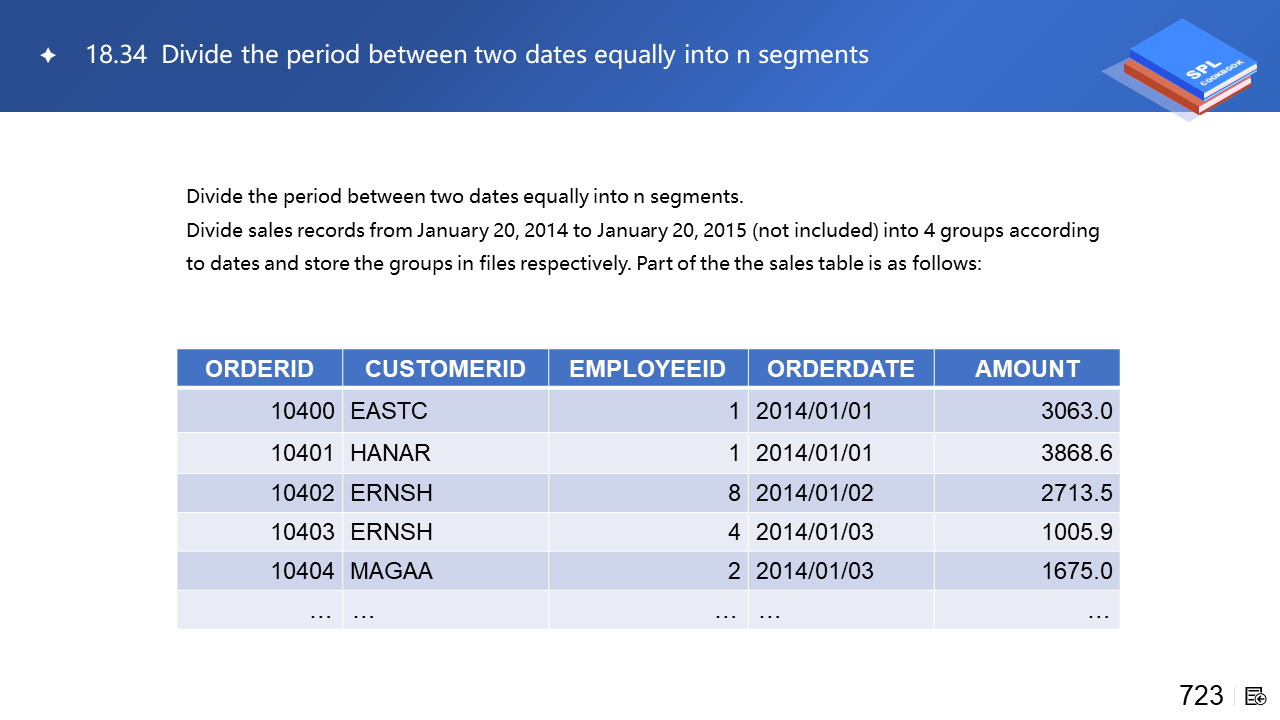
Task: Click the amount 3868.6 cell
Action: coord(1076,453)
